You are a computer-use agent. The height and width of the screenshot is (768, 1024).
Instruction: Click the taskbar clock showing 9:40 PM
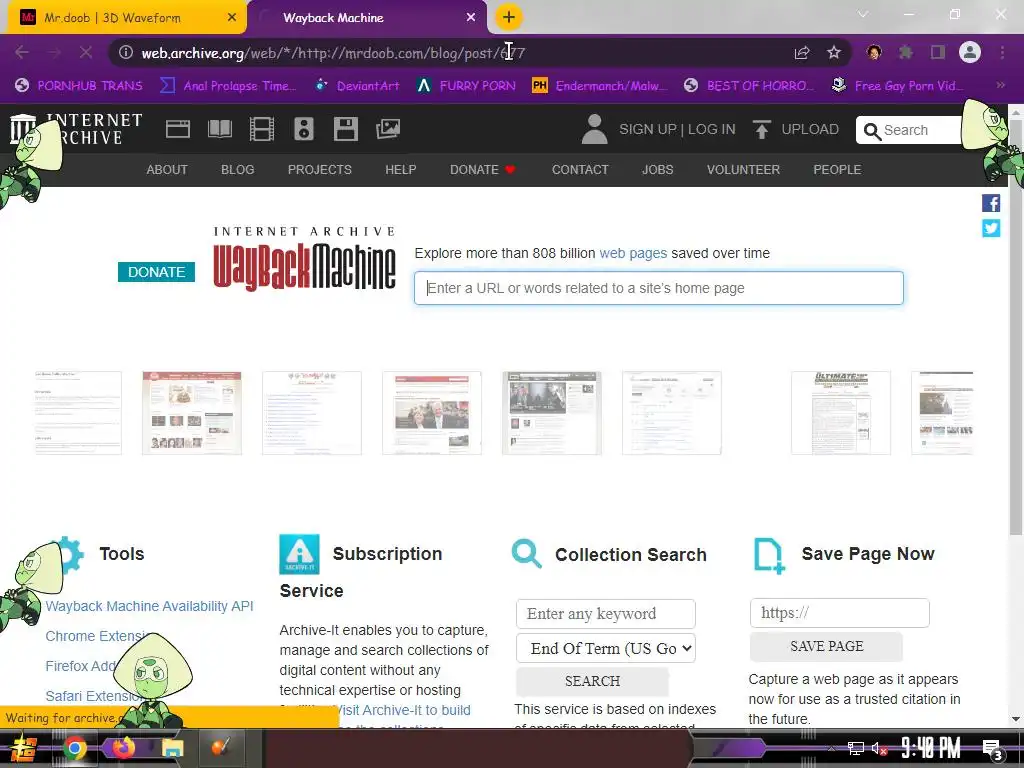[x=931, y=748]
